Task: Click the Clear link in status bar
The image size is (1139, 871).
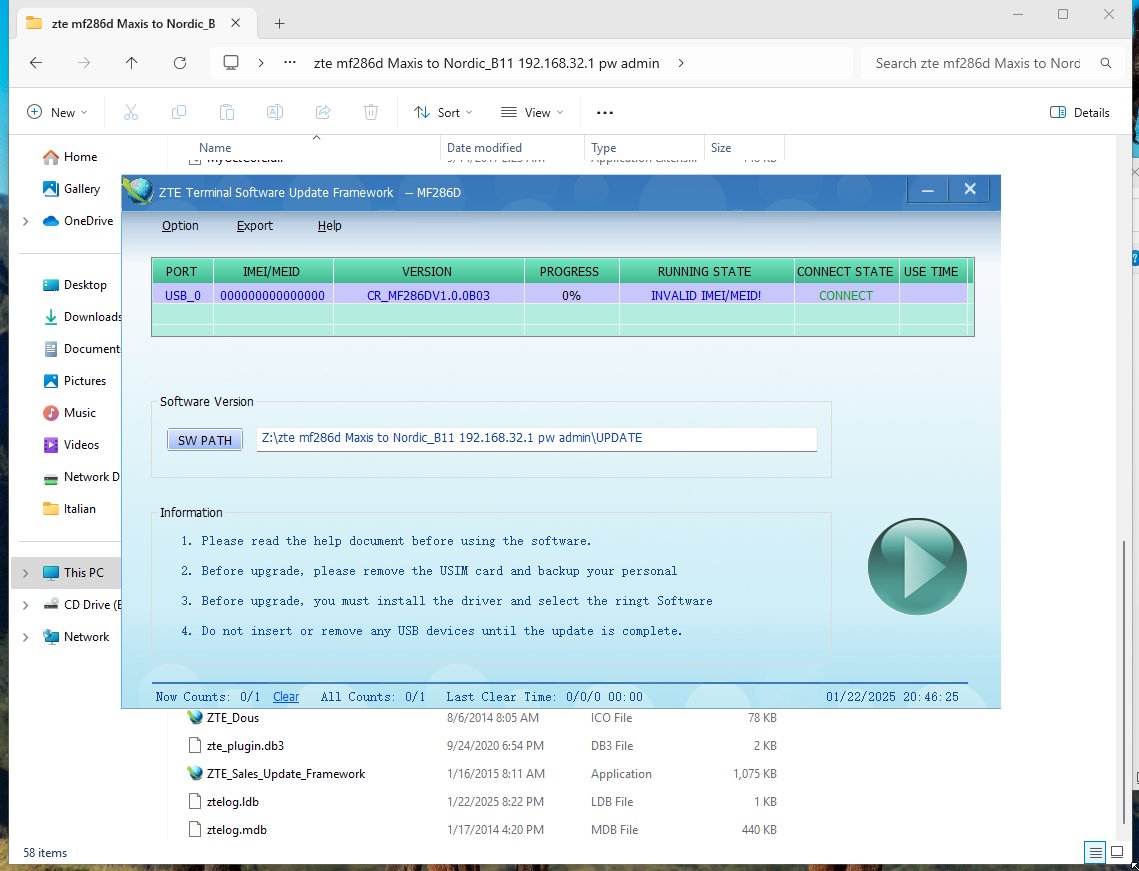Action: click(x=286, y=697)
